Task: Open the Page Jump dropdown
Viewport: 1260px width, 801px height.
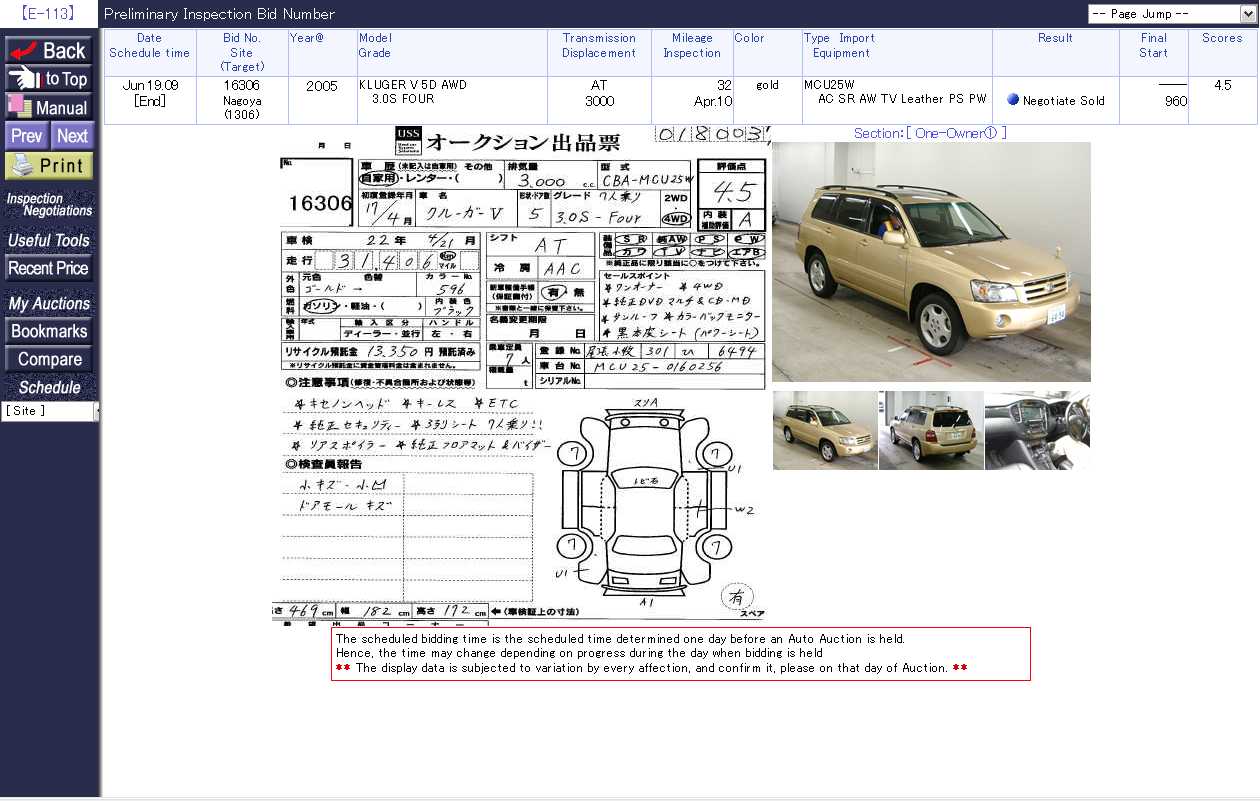Action: tap(1170, 14)
